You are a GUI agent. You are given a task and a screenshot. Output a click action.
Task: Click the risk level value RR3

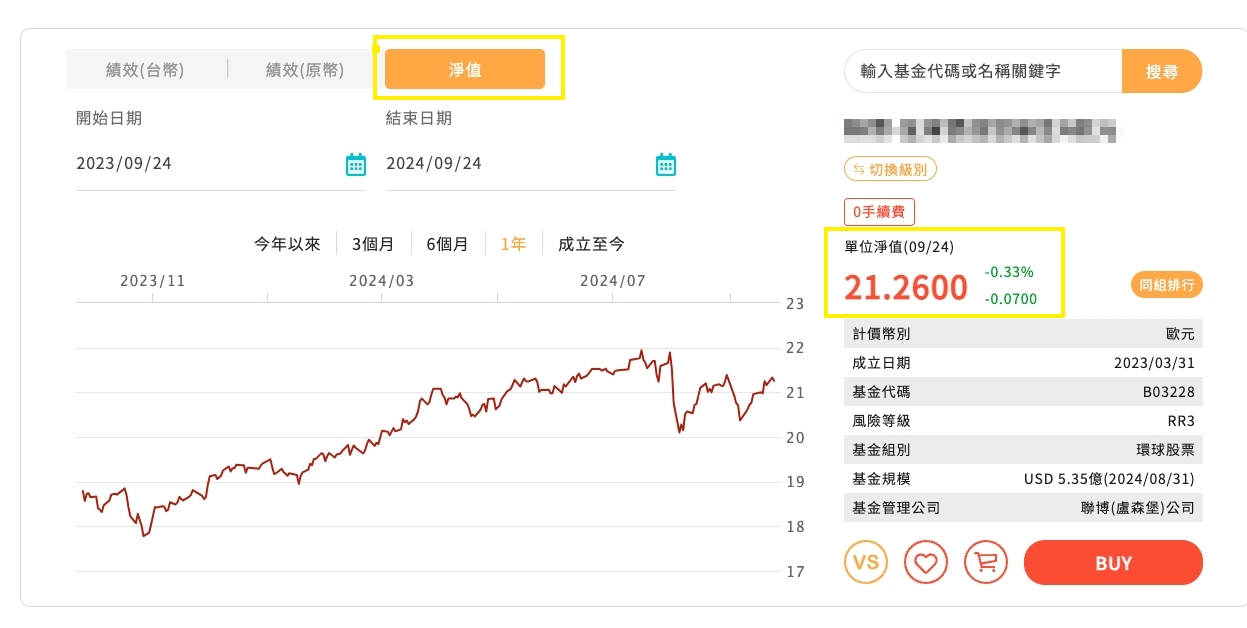click(x=1181, y=421)
